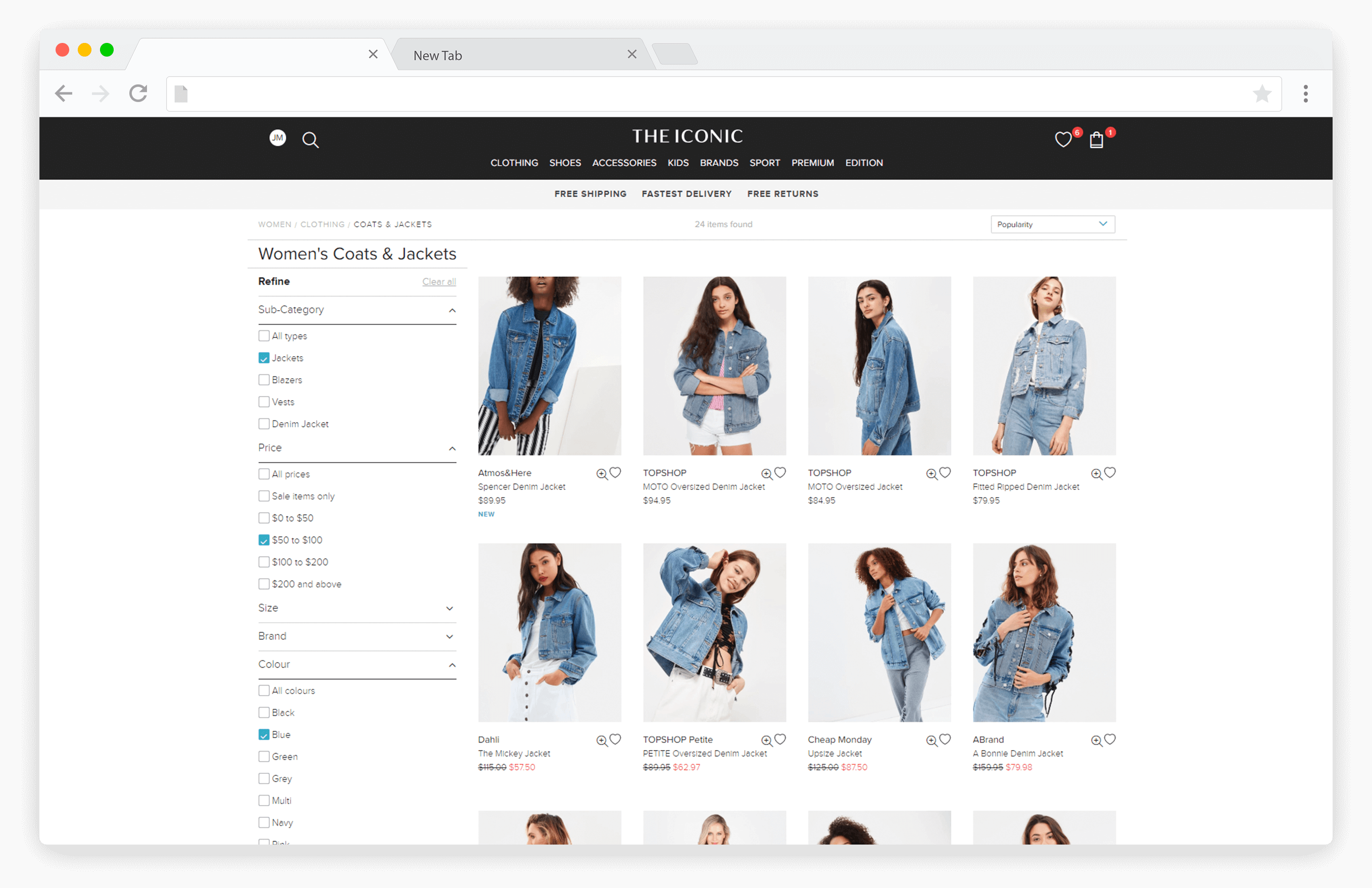1372x888 pixels.
Task: Wishlist the PETITE Oversized Denim Jacket
Action: [x=780, y=739]
